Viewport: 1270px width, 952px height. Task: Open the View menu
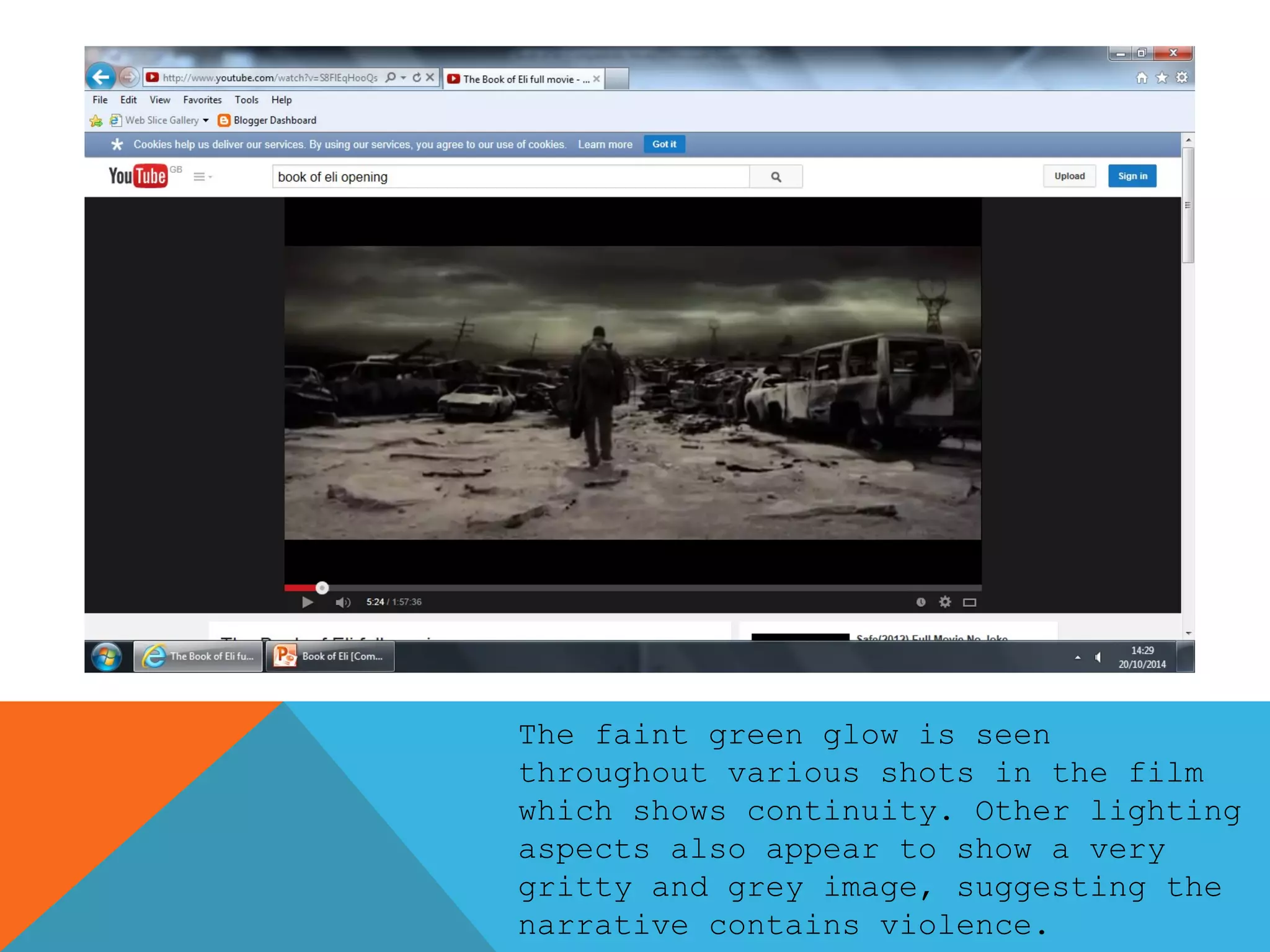pos(159,100)
